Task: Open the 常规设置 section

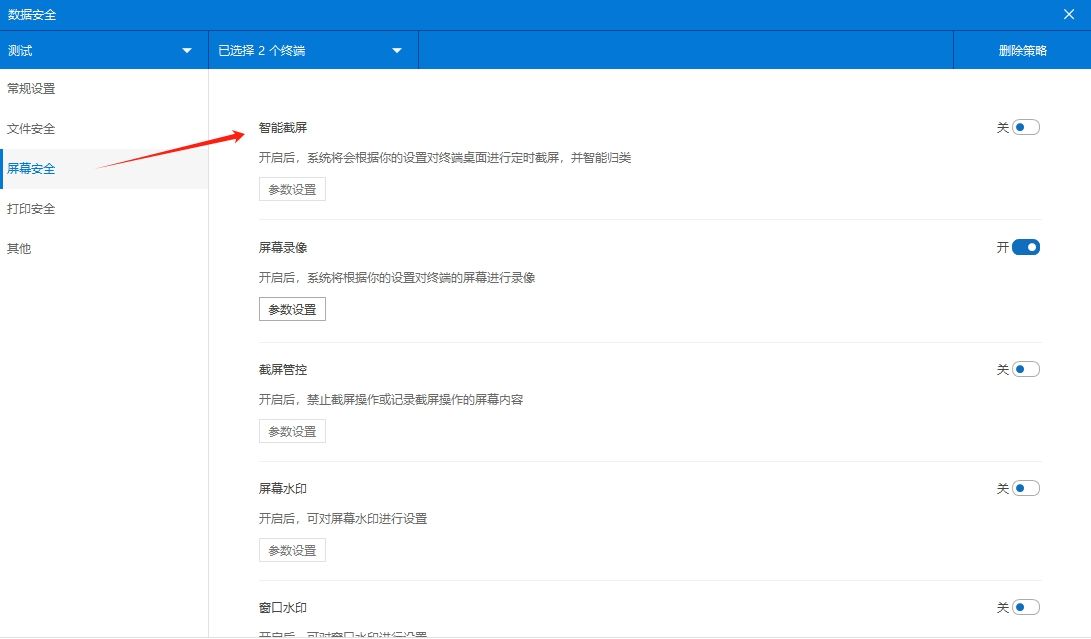Action: pyautogui.click(x=104, y=88)
